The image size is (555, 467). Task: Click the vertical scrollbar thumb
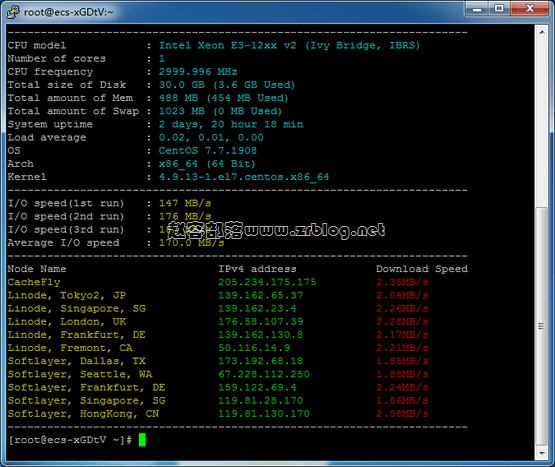coord(542,326)
